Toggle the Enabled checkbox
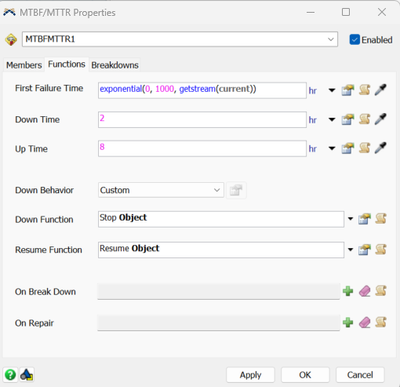Screen dimensions: 400x387 click(x=354, y=40)
